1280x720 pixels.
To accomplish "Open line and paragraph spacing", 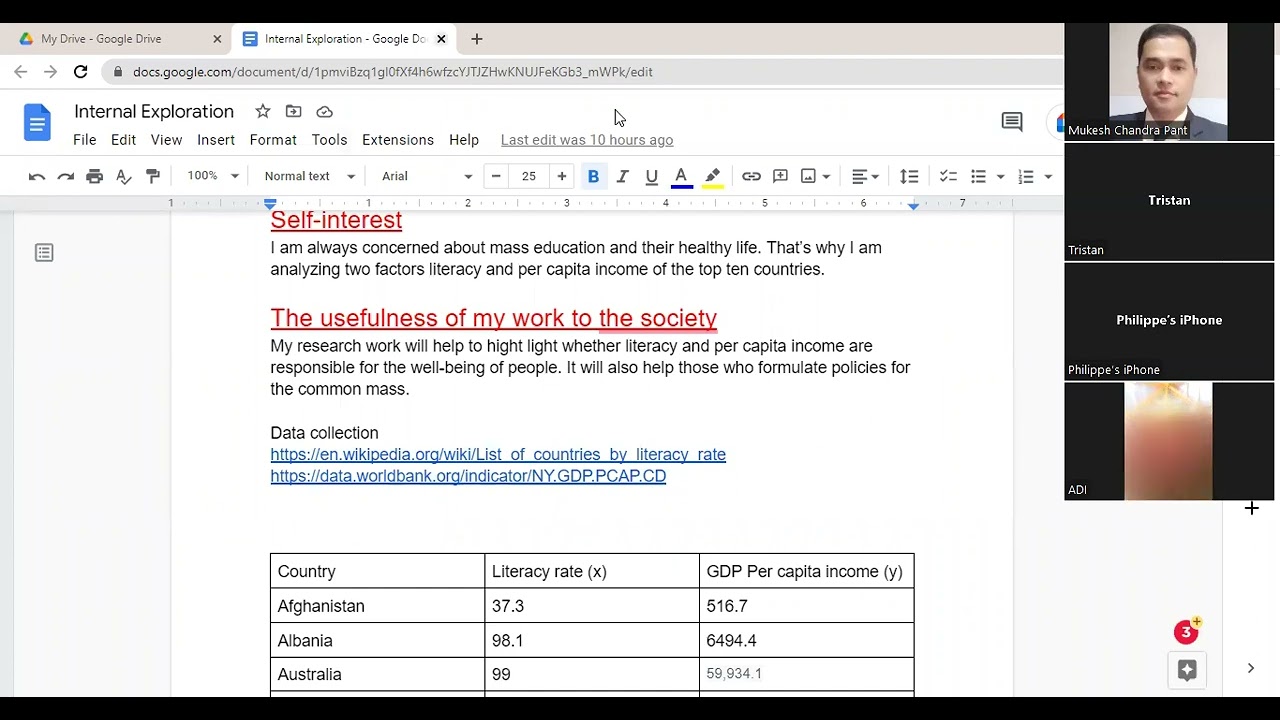I will pos(909,176).
